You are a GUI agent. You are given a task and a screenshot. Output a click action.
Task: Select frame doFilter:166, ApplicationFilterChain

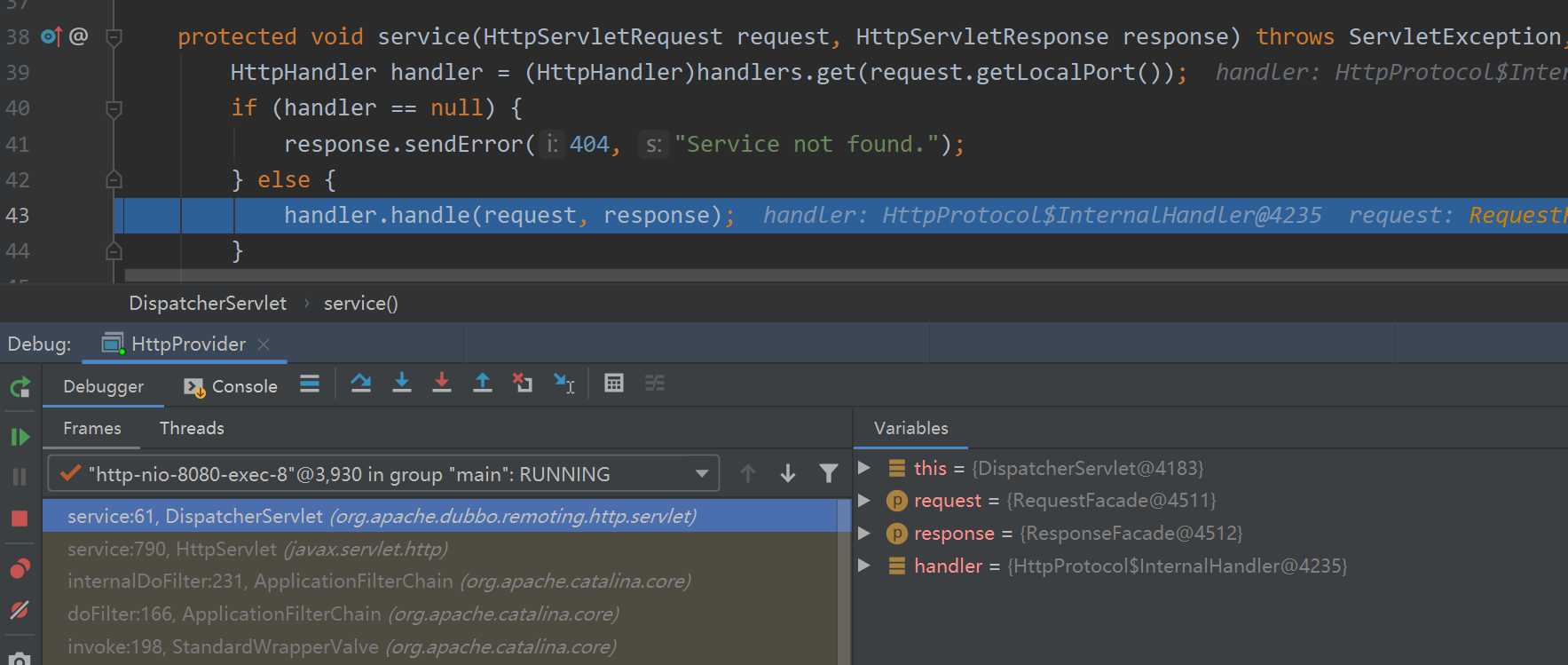441,614
